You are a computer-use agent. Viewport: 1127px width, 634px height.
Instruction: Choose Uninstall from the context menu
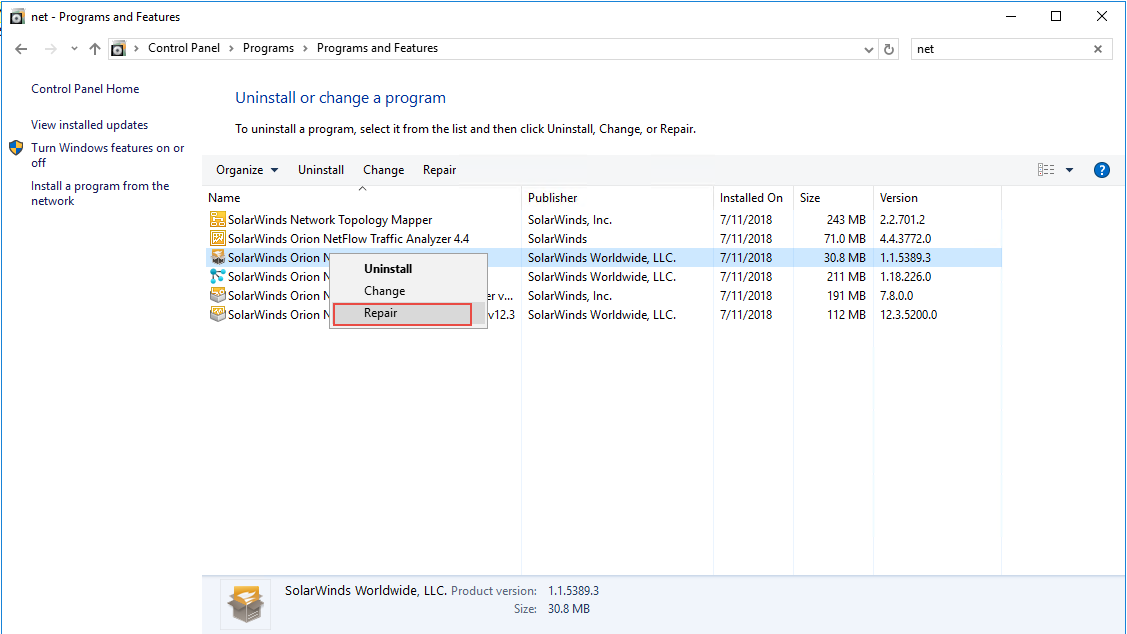[x=388, y=268]
